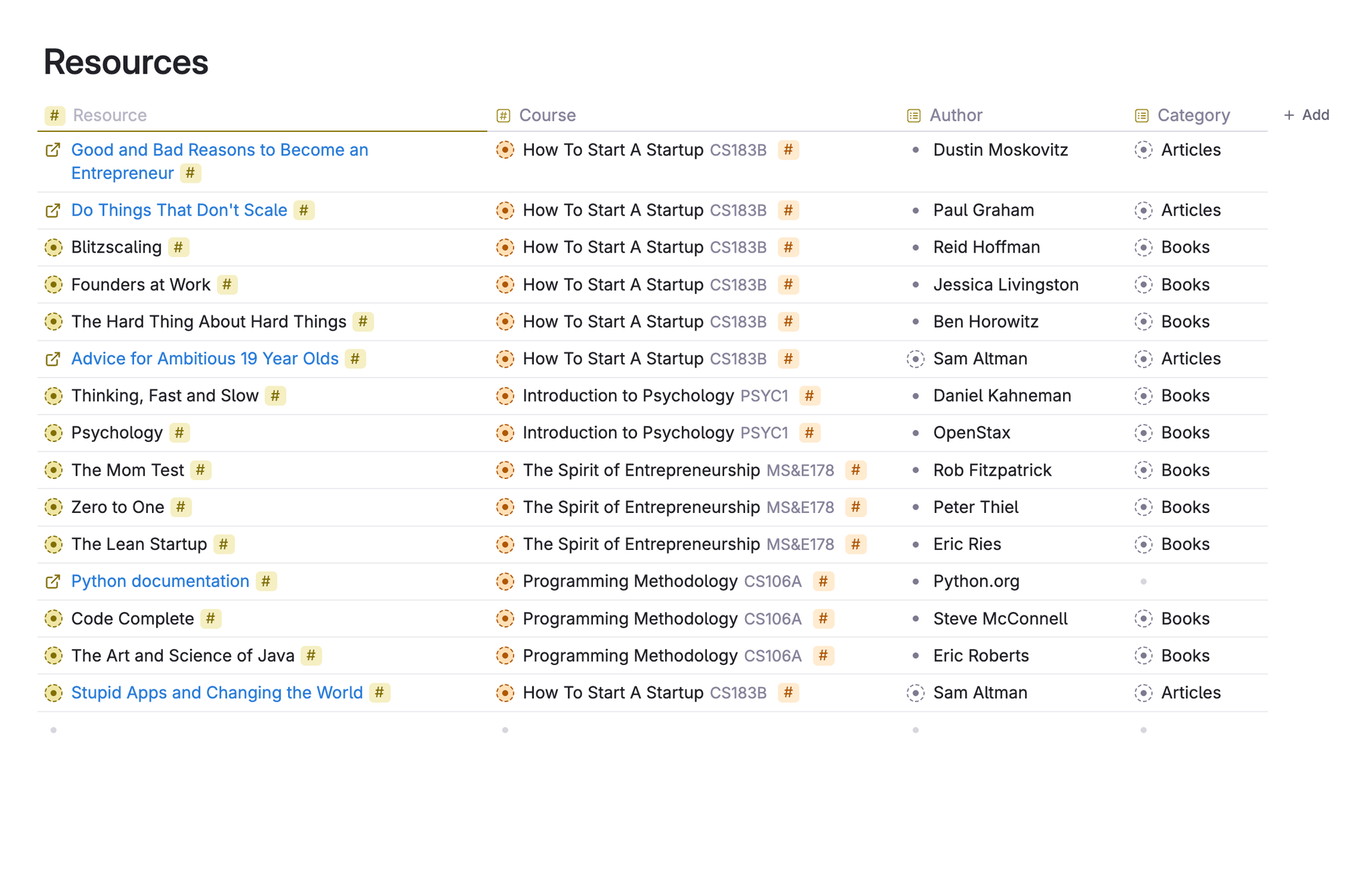Click the external link icon beside Do Things That Don't Scale

(x=53, y=210)
